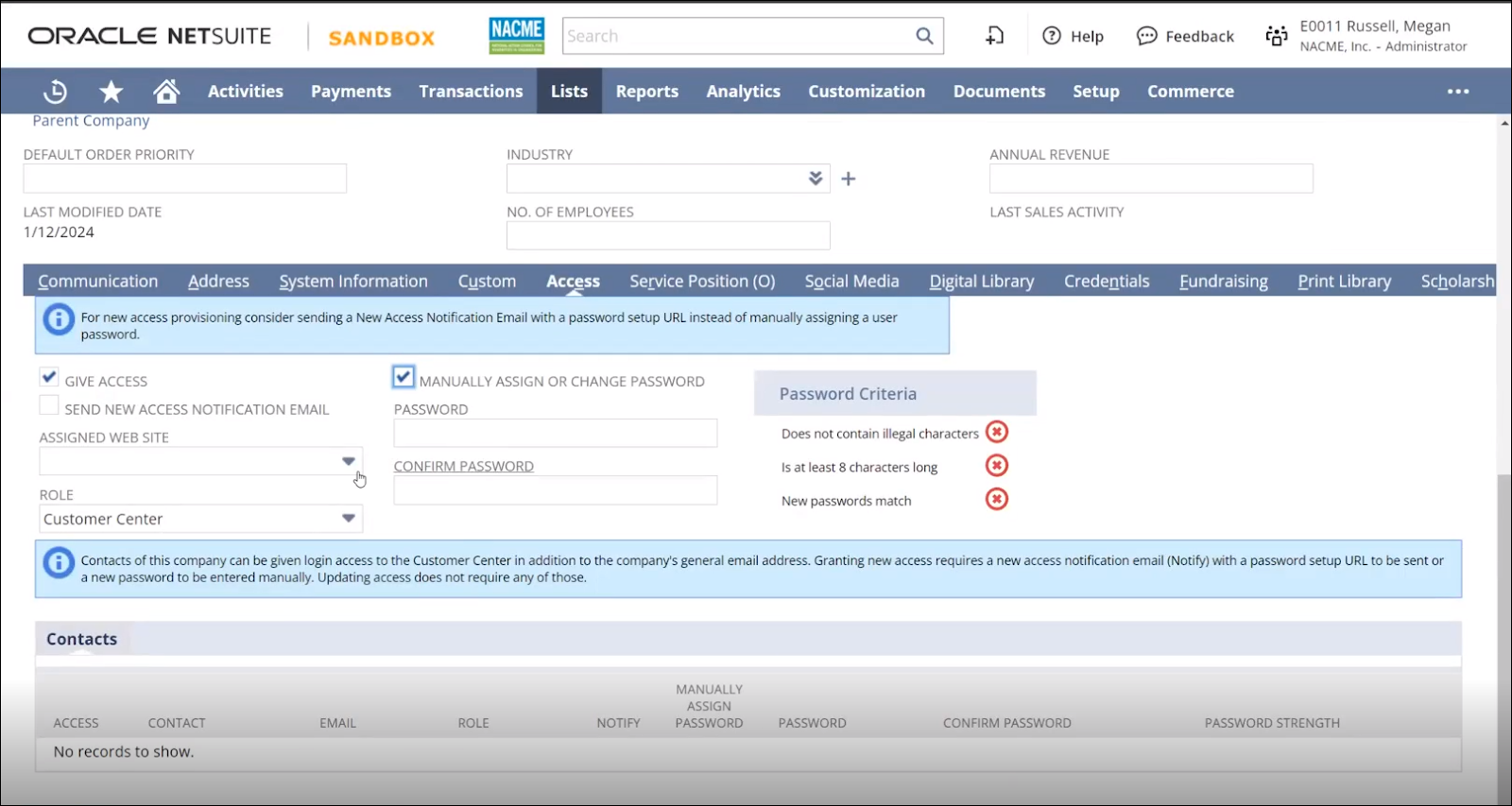The width and height of the screenshot is (1512, 806).
Task: Expand the Assigned Web Site dropdown
Action: (348, 461)
